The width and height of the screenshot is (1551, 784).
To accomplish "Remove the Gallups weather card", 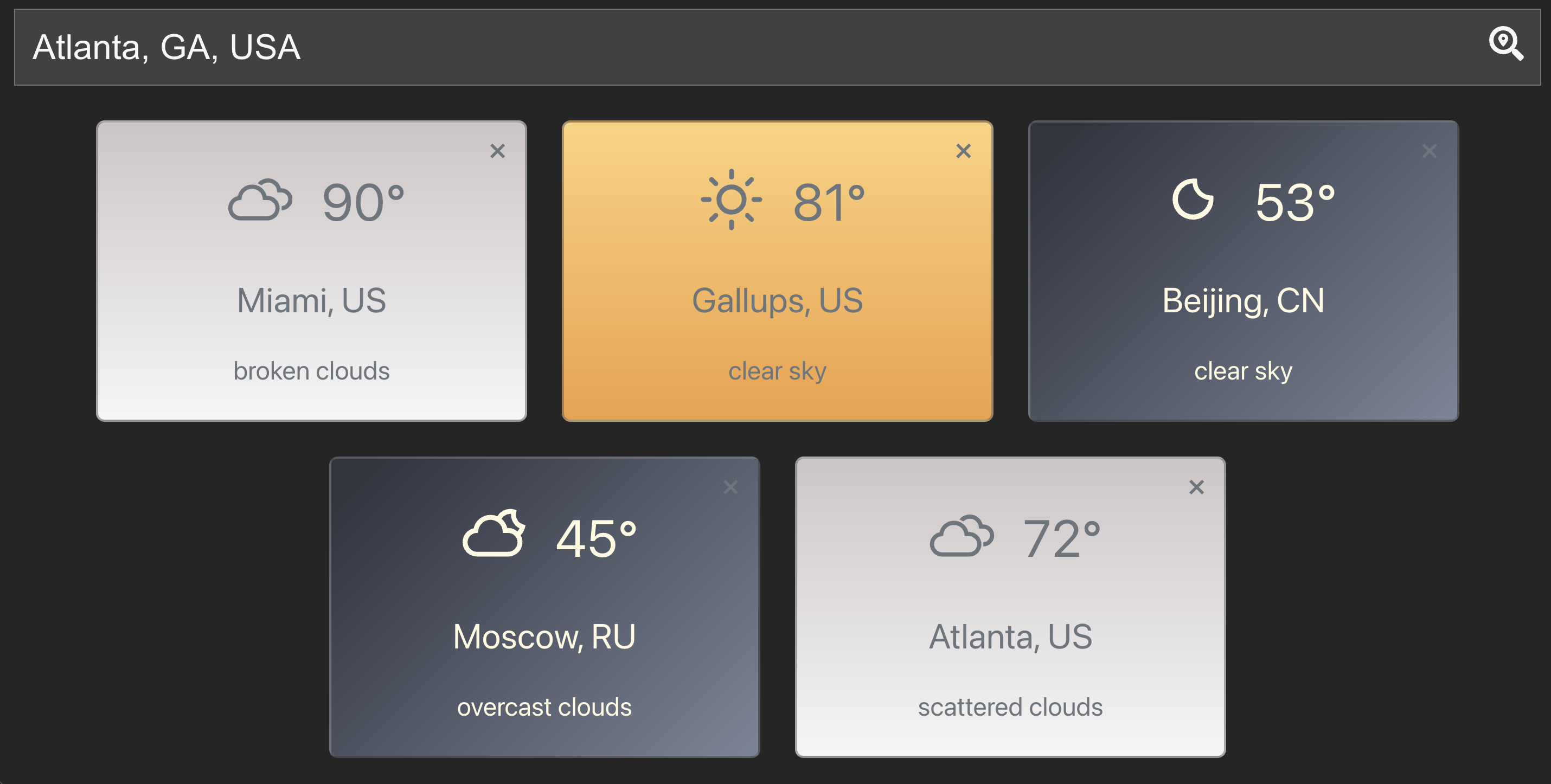I will 963,151.
